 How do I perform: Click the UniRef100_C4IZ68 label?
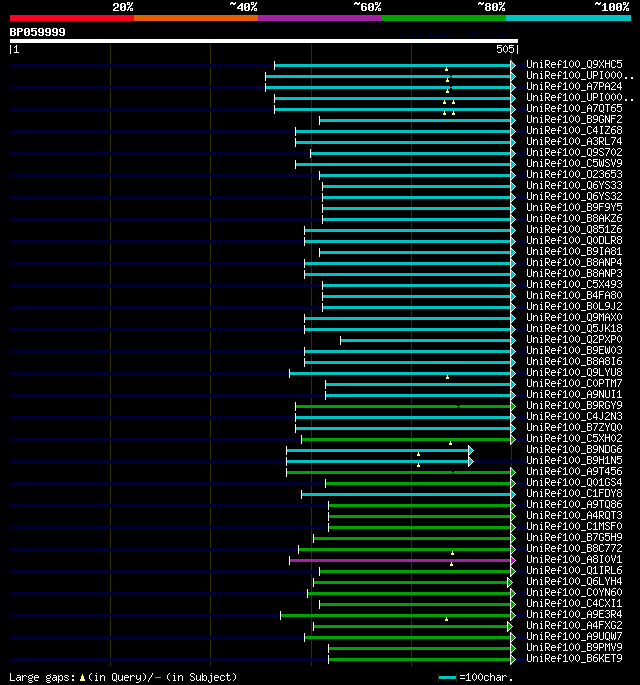574,130
